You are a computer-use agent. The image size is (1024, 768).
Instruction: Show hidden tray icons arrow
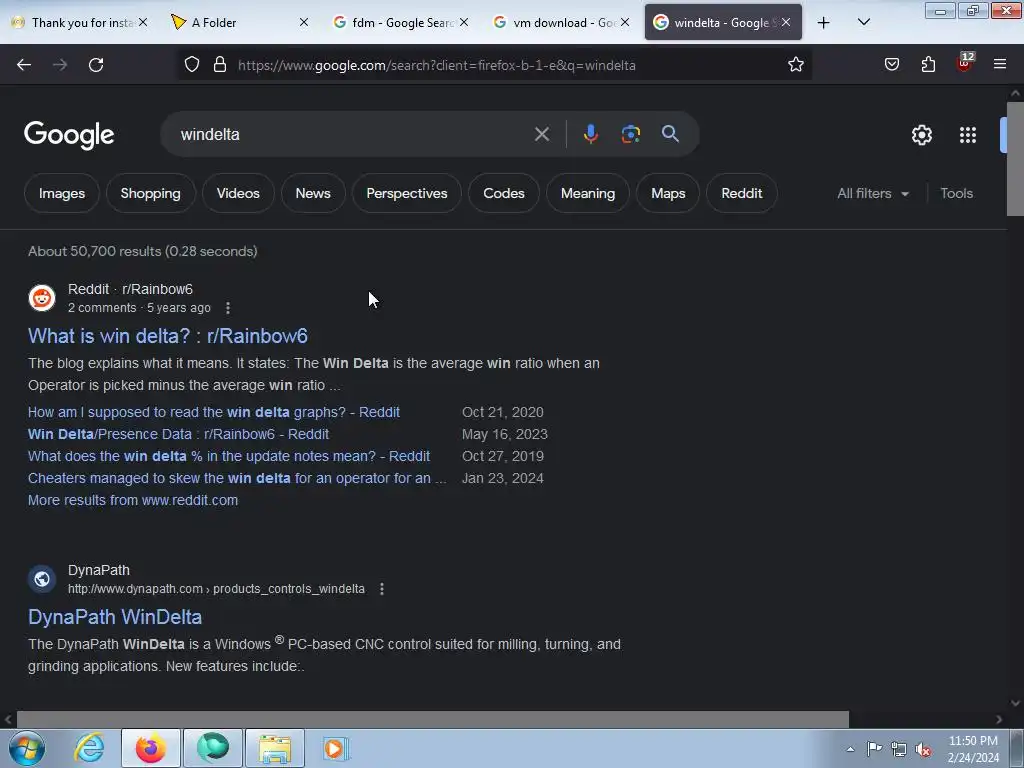[x=850, y=749]
